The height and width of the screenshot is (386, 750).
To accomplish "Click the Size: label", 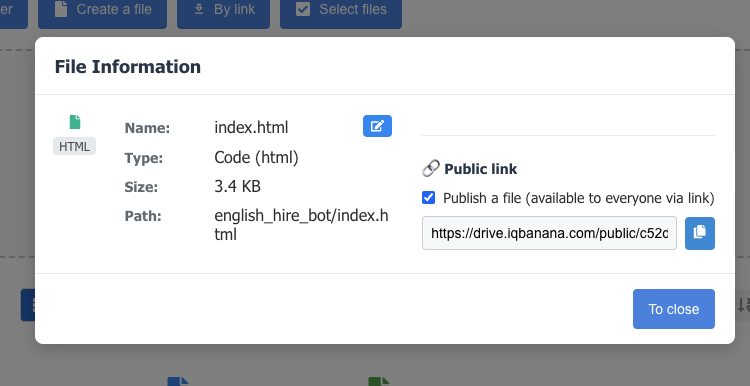I will point(141,187).
